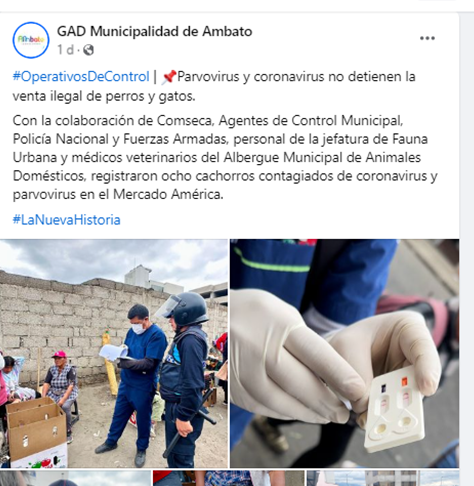Open photo of gloved hand holding test
Screen dimensions: 474x486
pyautogui.click(x=344, y=353)
